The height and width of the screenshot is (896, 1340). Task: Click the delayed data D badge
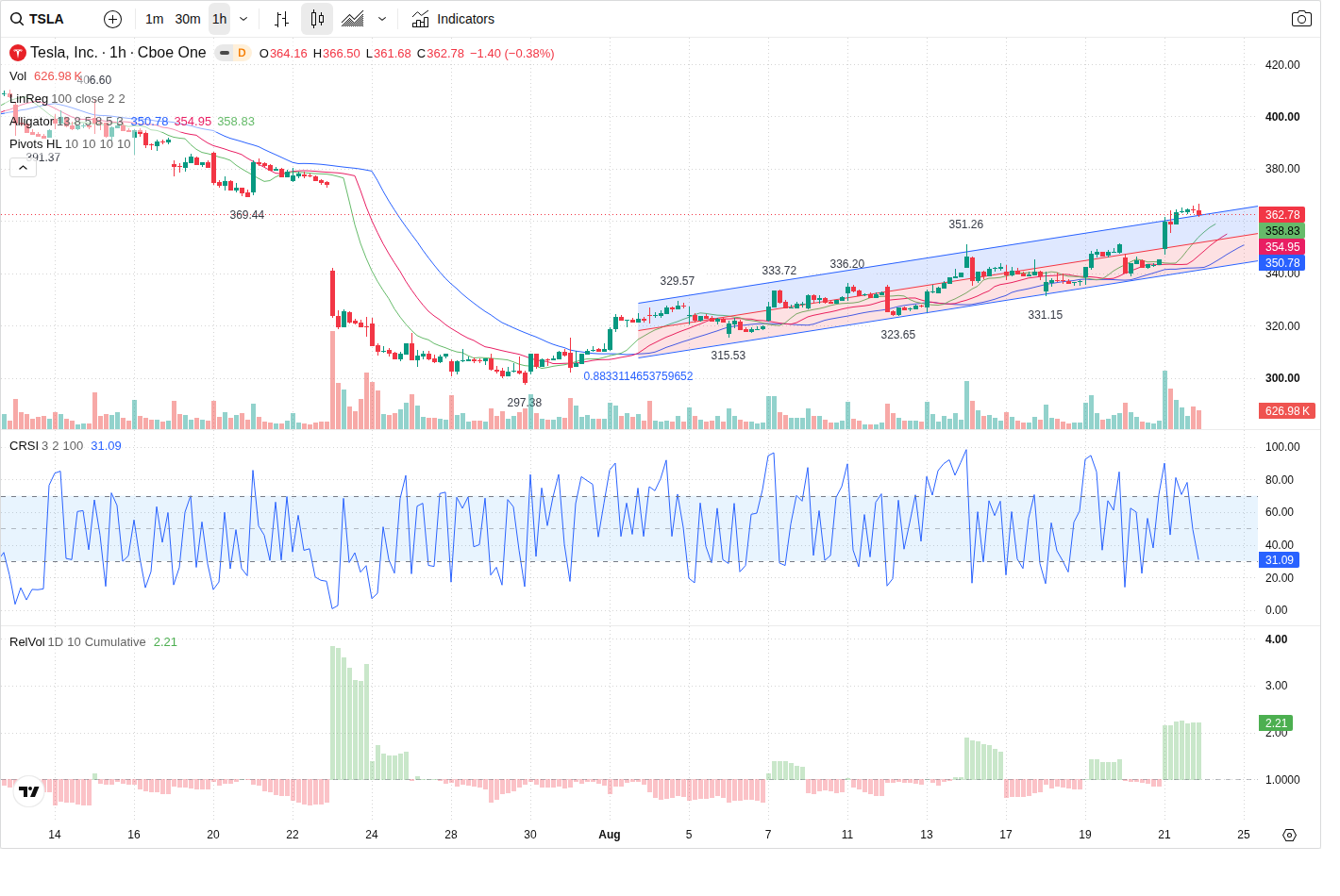[242, 53]
